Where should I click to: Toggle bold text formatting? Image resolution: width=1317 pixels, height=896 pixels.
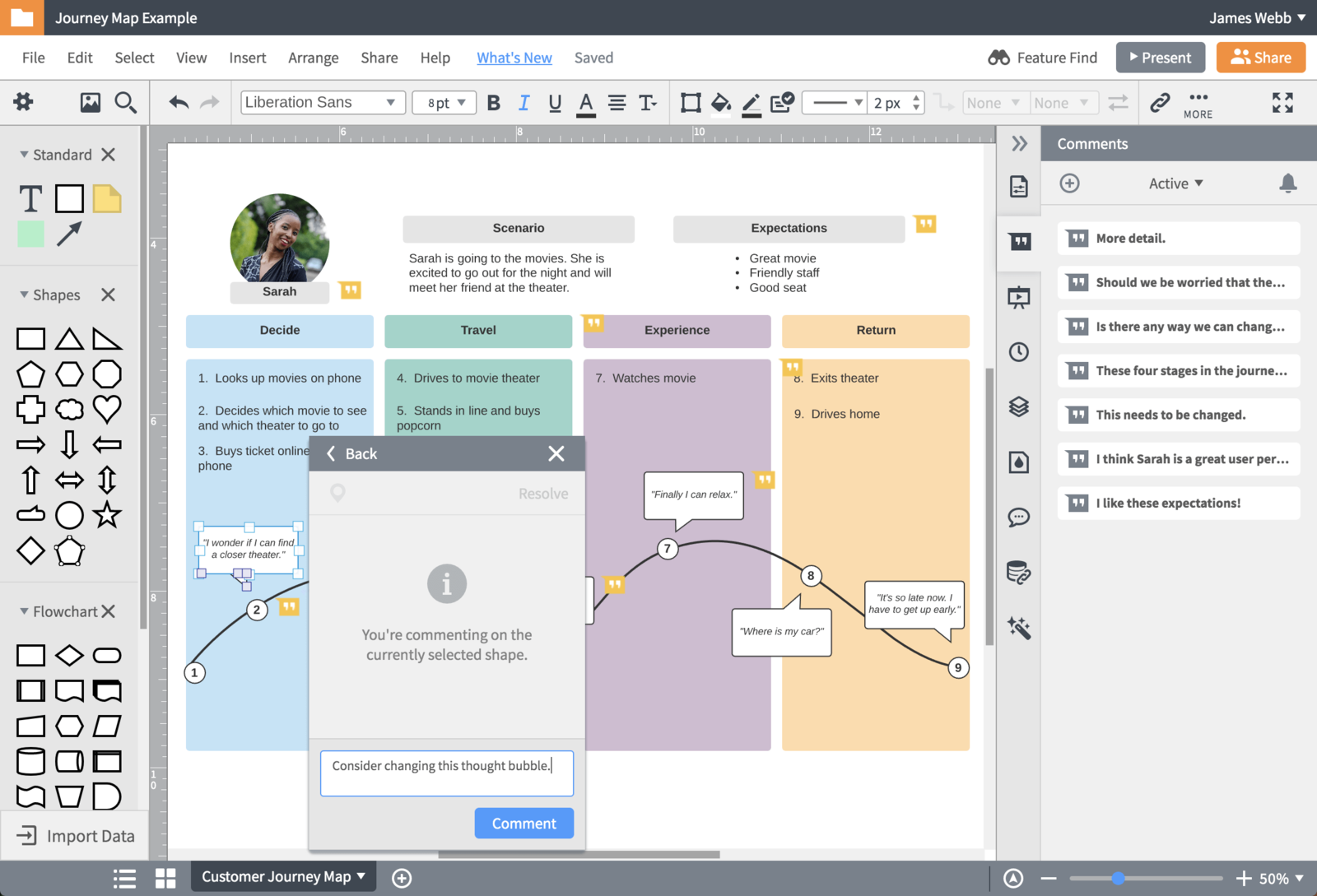pos(494,103)
